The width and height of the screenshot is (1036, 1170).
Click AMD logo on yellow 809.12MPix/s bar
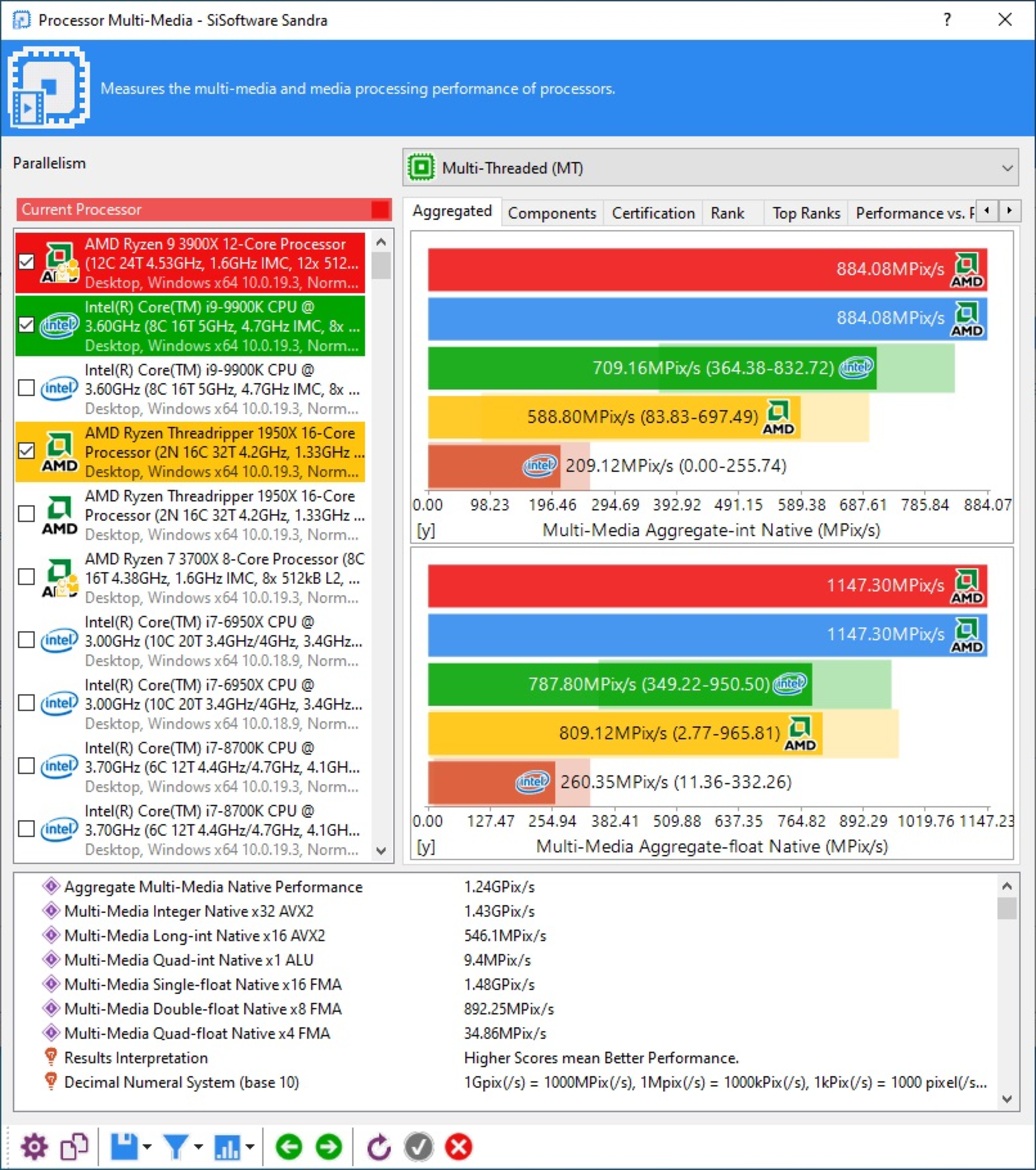(800, 733)
